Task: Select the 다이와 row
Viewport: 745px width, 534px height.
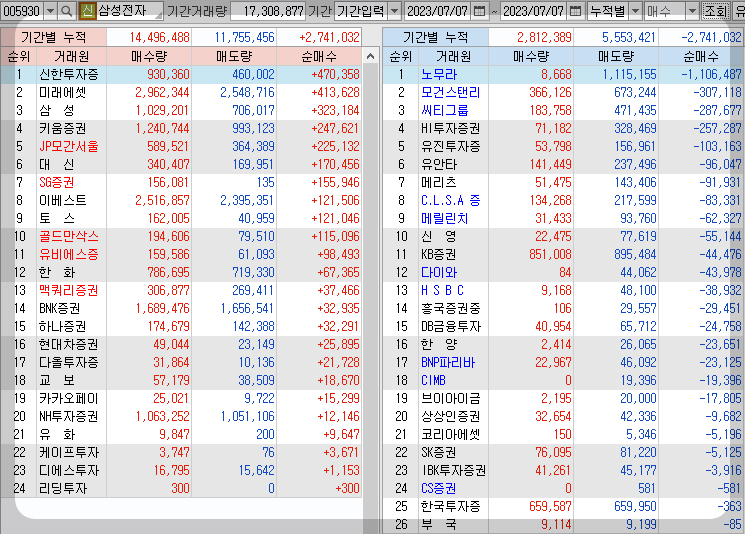Action: 564,273
